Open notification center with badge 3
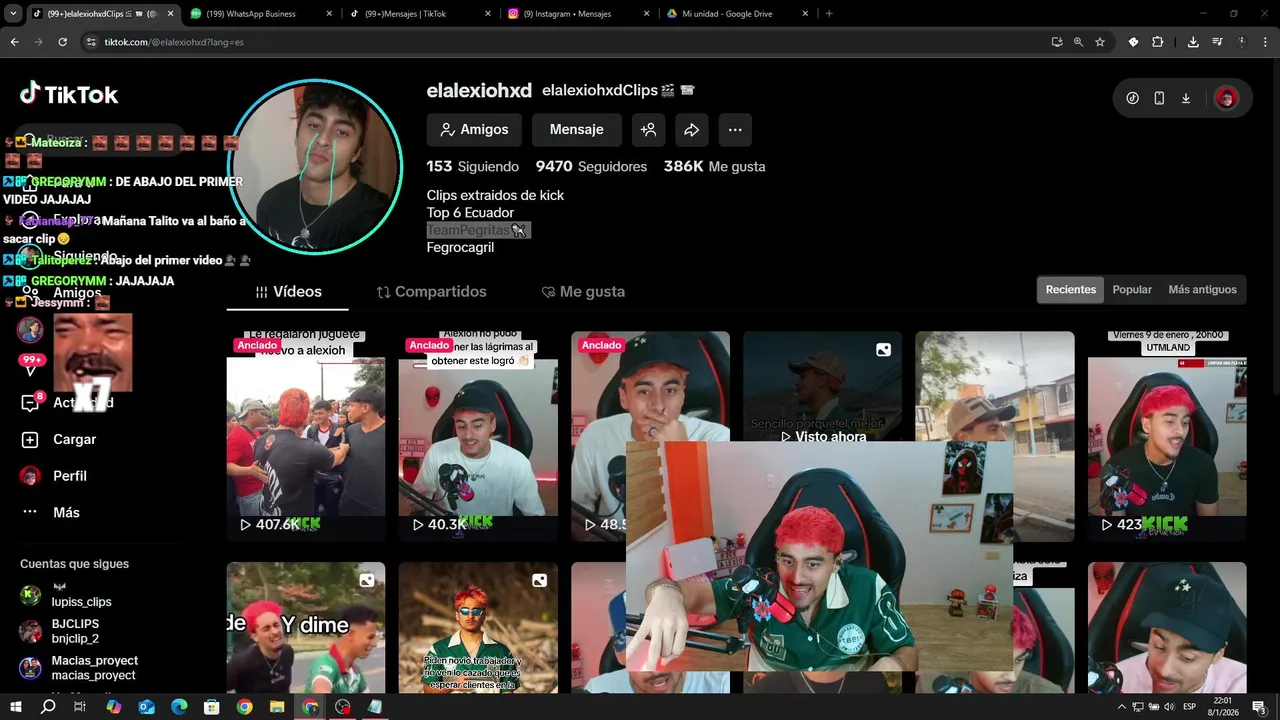This screenshot has height=720, width=1280. (x=1260, y=707)
